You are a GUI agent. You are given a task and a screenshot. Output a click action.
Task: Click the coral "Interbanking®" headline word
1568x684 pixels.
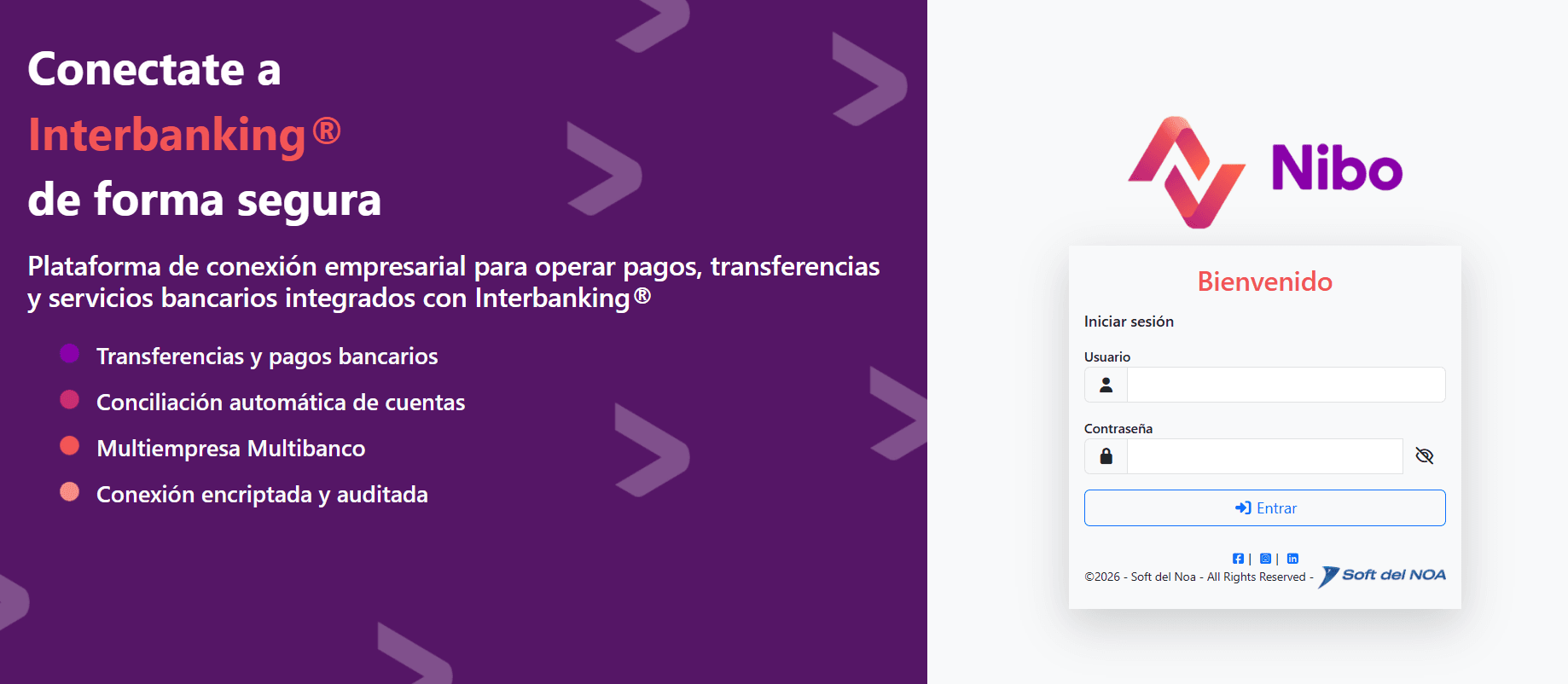point(184,135)
